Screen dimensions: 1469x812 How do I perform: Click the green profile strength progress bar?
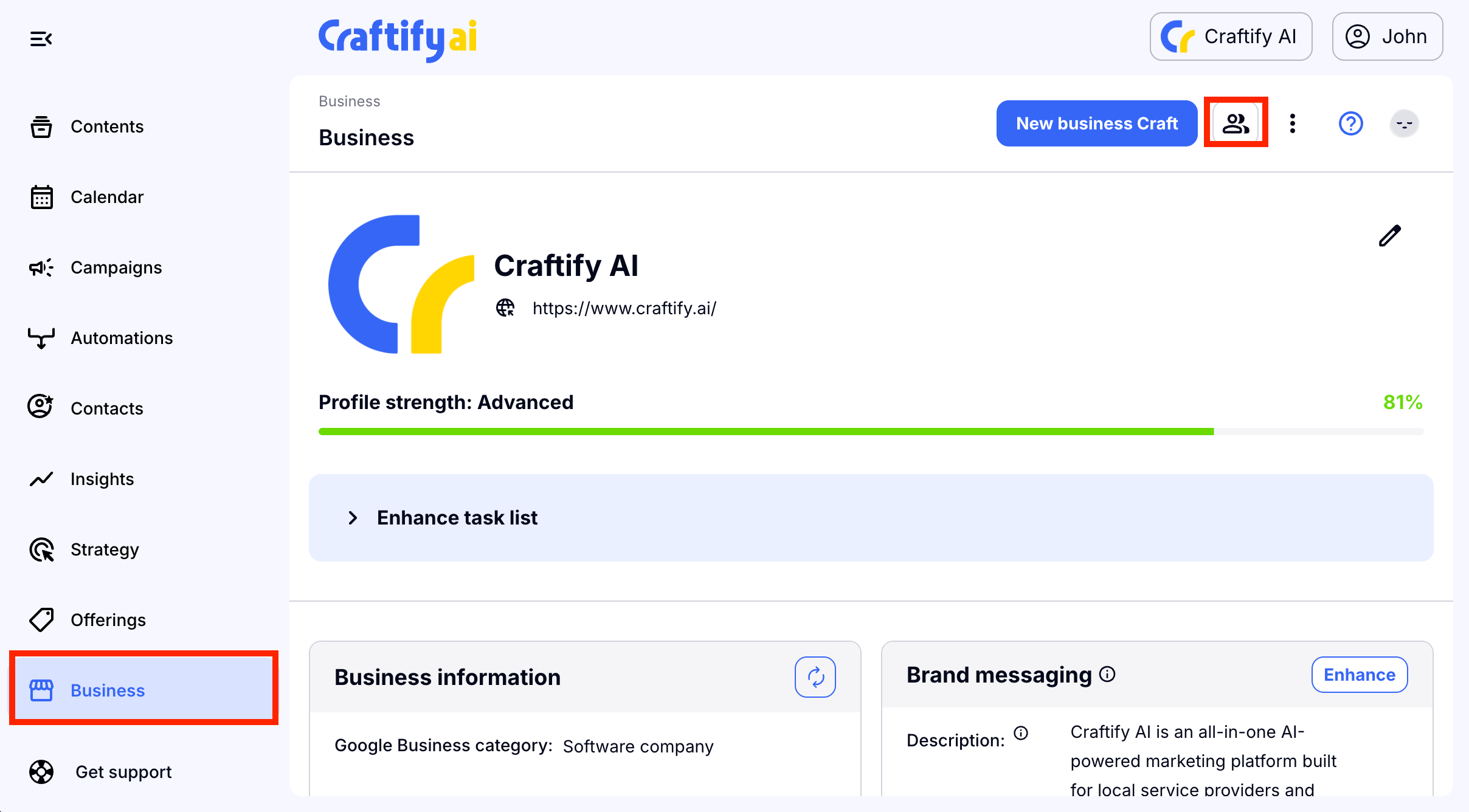pos(766,432)
